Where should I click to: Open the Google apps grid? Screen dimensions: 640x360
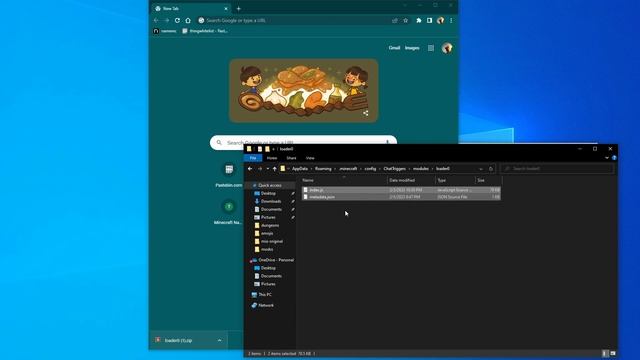(431, 48)
